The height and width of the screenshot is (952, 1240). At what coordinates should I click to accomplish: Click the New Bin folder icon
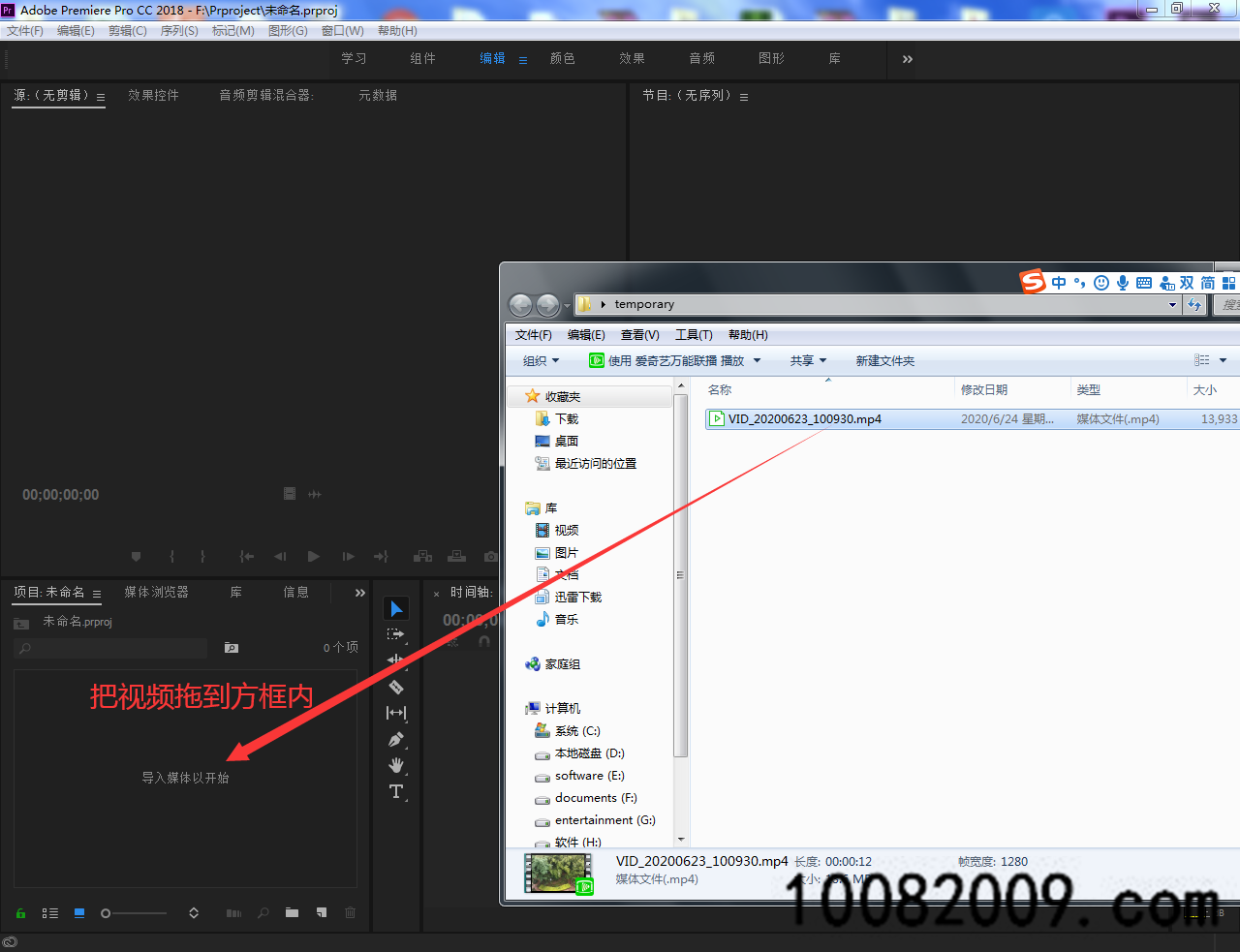click(292, 913)
